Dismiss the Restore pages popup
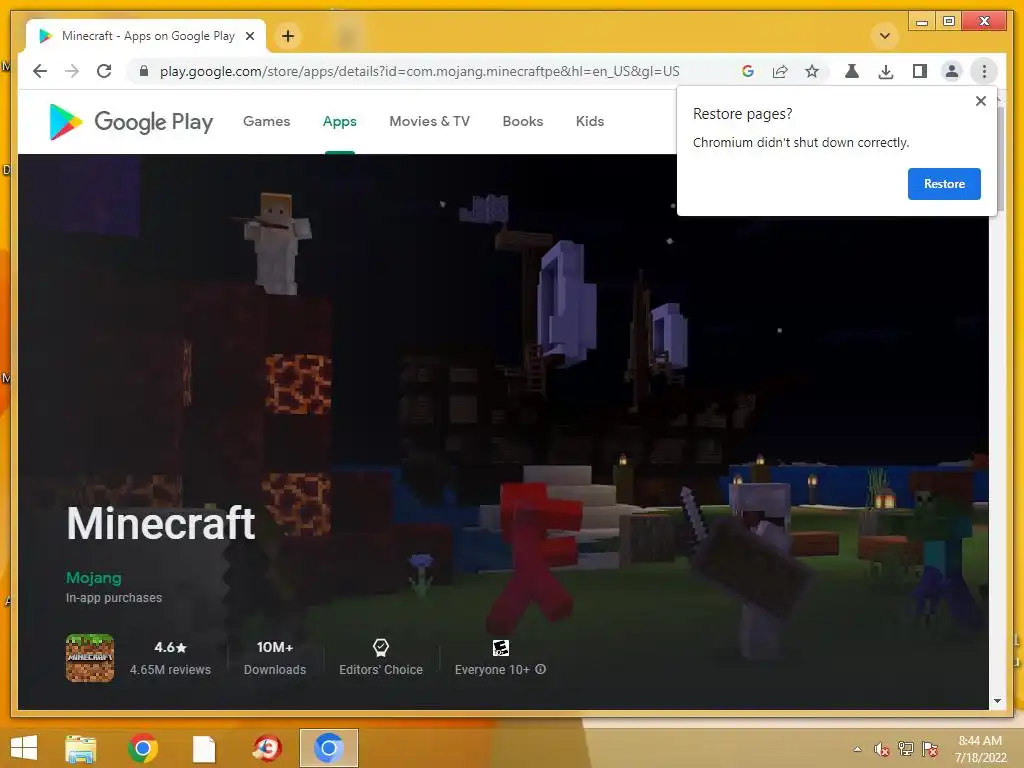This screenshot has width=1024, height=768. click(980, 101)
